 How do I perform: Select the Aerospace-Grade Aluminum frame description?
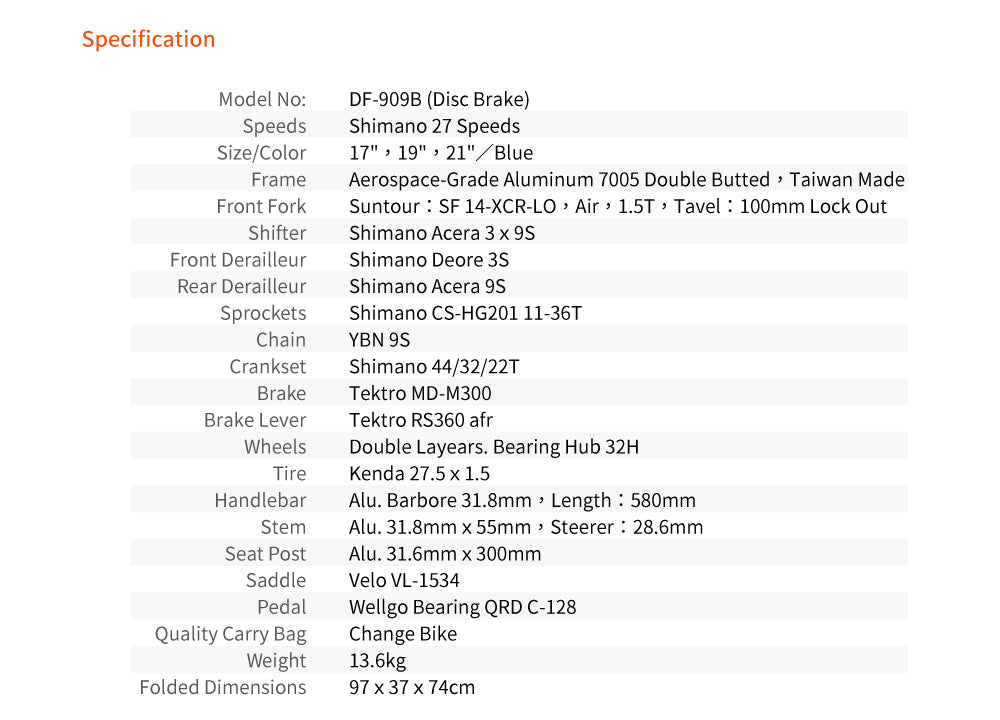pos(627,180)
